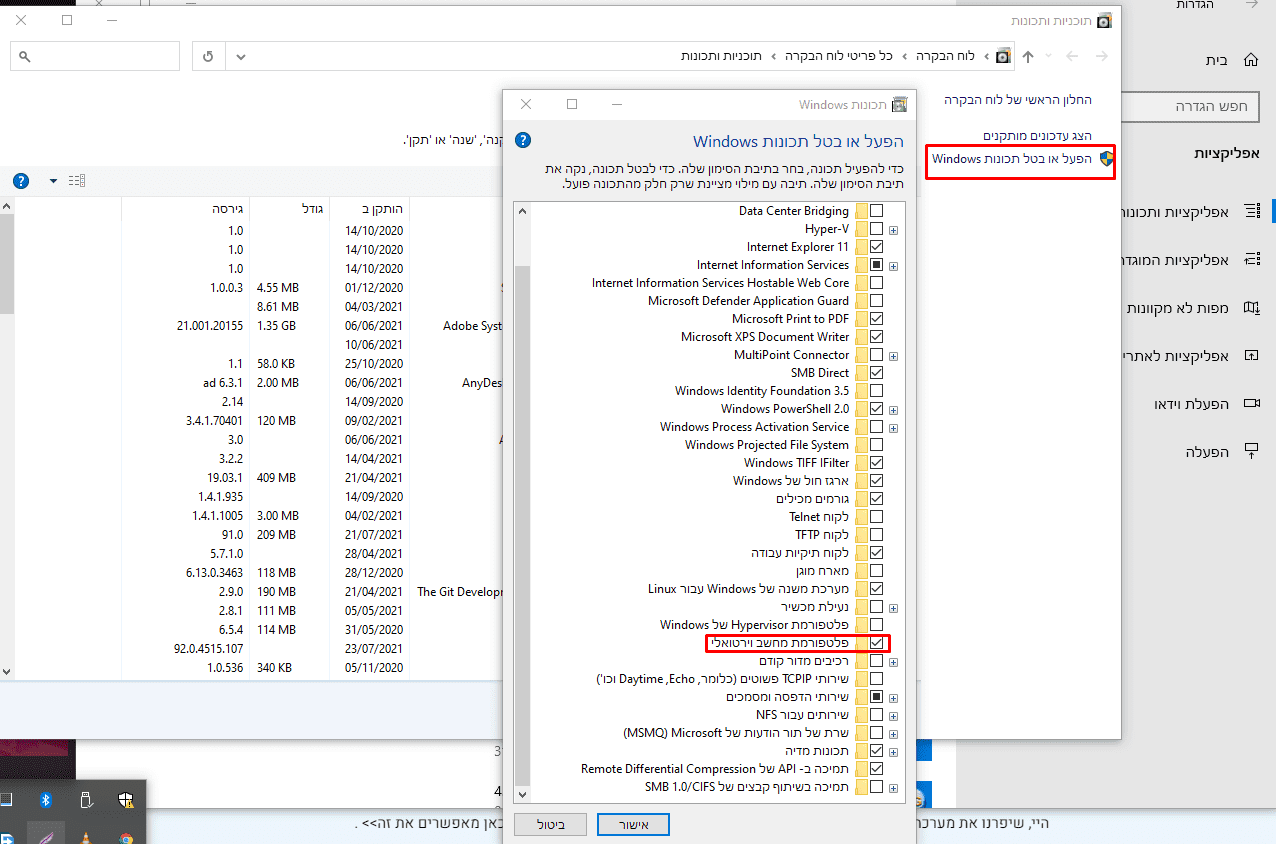
Task: Expand the Internet Information Services node
Action: pos(893,266)
